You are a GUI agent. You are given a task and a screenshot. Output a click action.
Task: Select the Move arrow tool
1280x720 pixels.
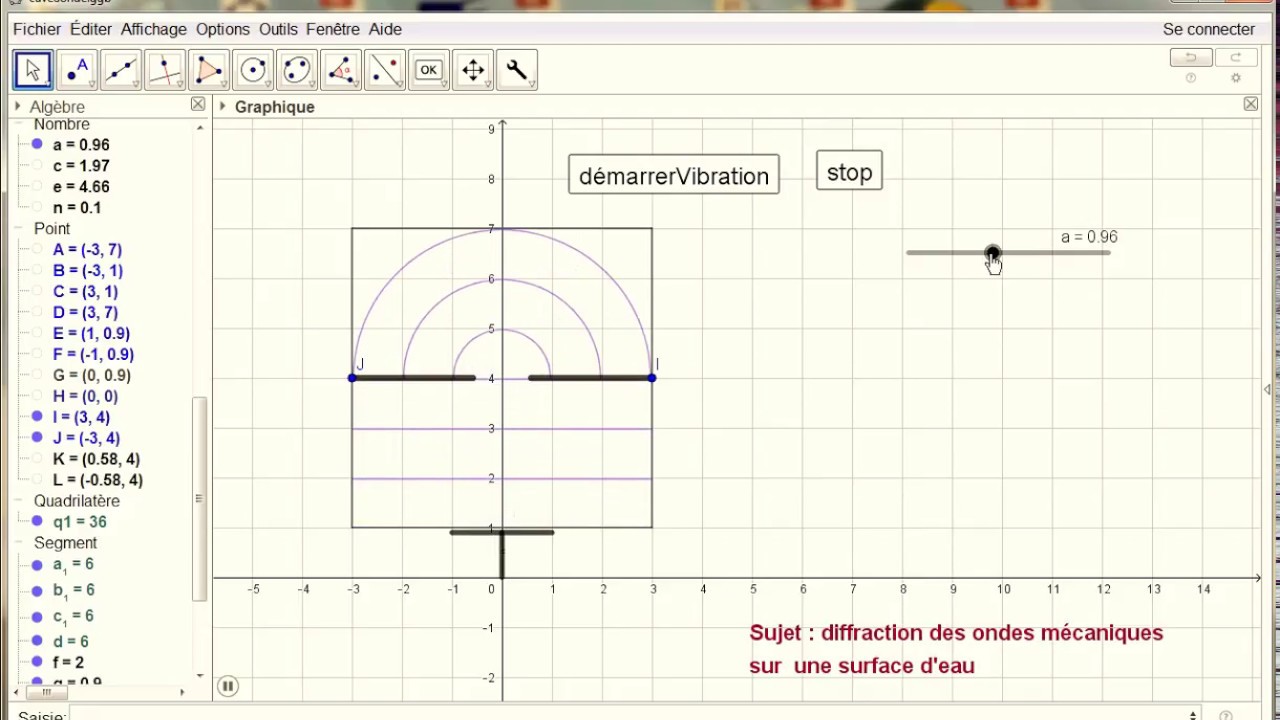(x=33, y=70)
